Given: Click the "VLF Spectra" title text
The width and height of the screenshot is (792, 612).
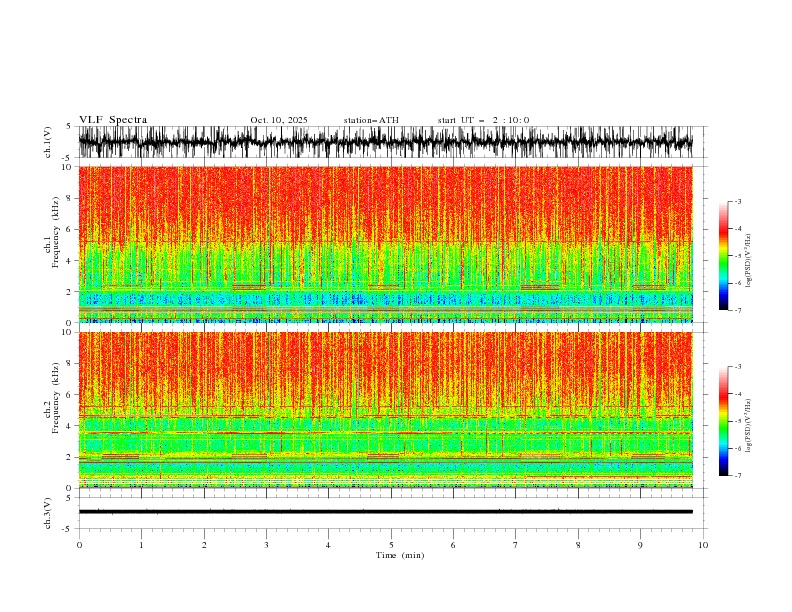Looking at the screenshot, I should point(113,120).
